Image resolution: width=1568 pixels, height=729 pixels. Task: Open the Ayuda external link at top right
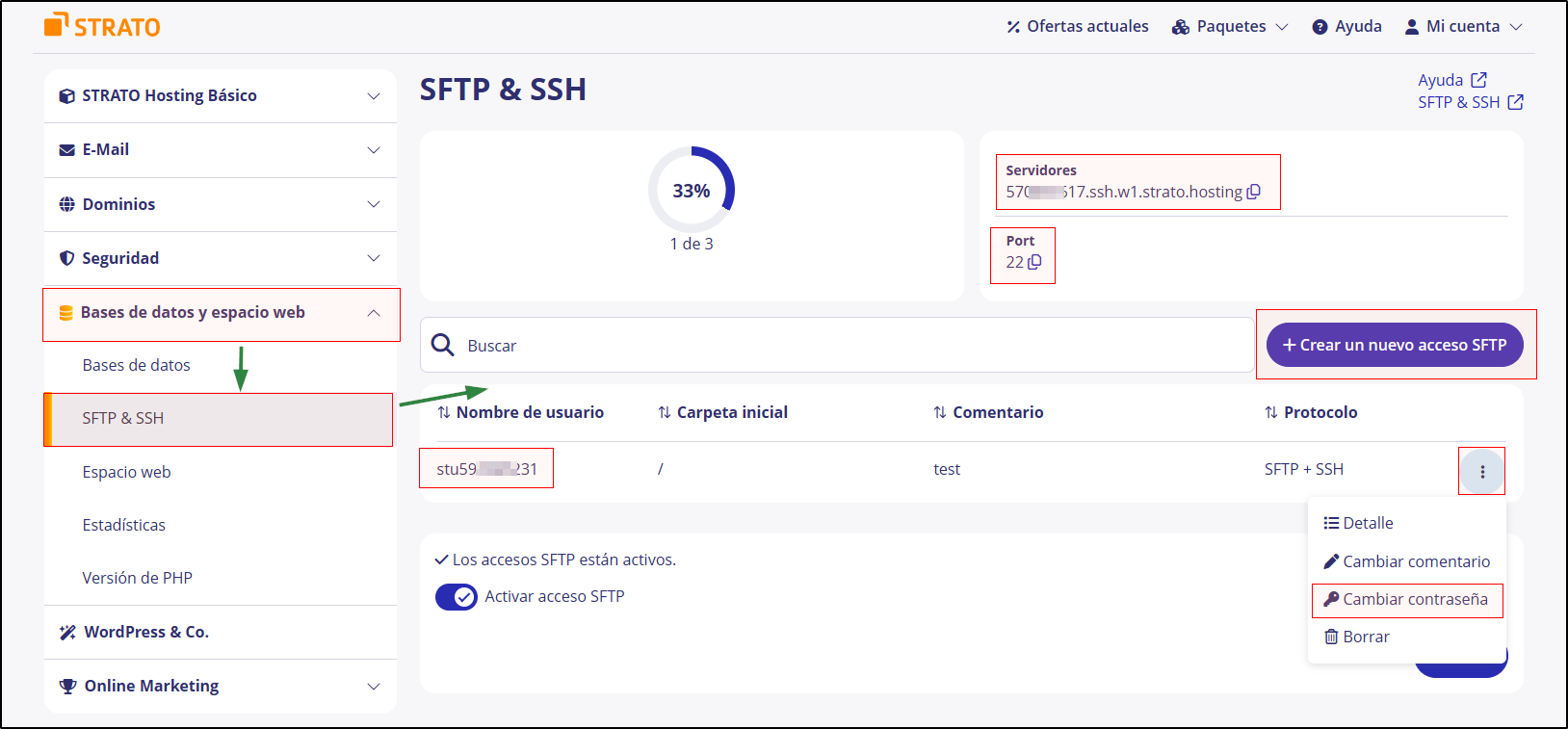click(1451, 80)
